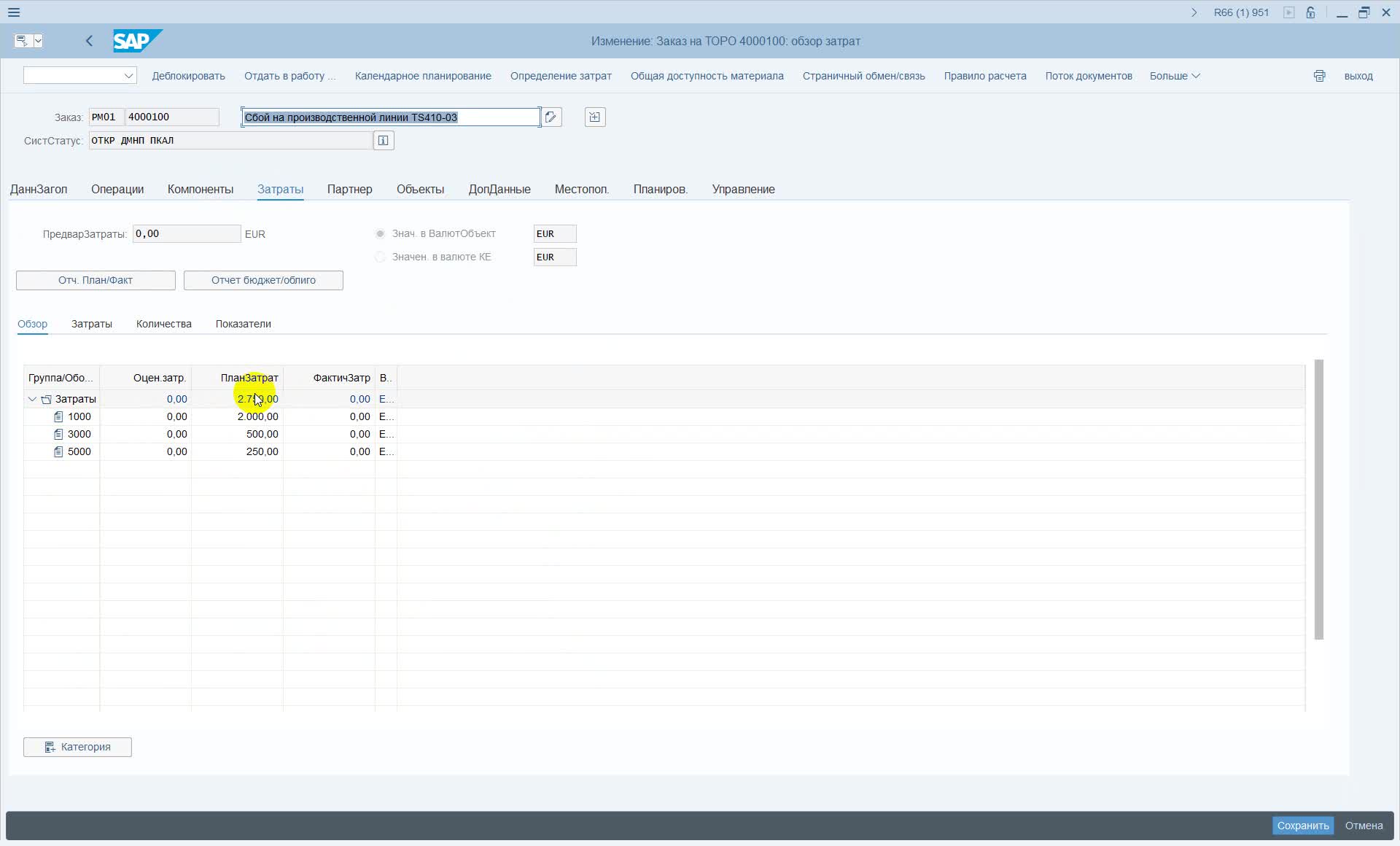Click the 2.000,00 planned cost cell

[238, 417]
